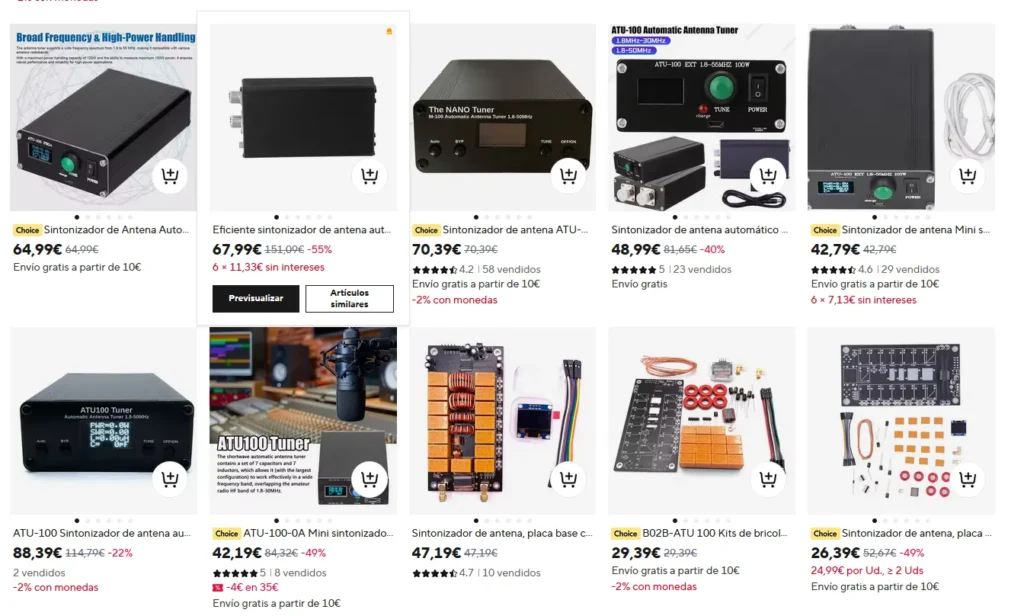1024x616 pixels.
Task: Add the 47,19€ tuner board to cart
Action: pos(568,479)
